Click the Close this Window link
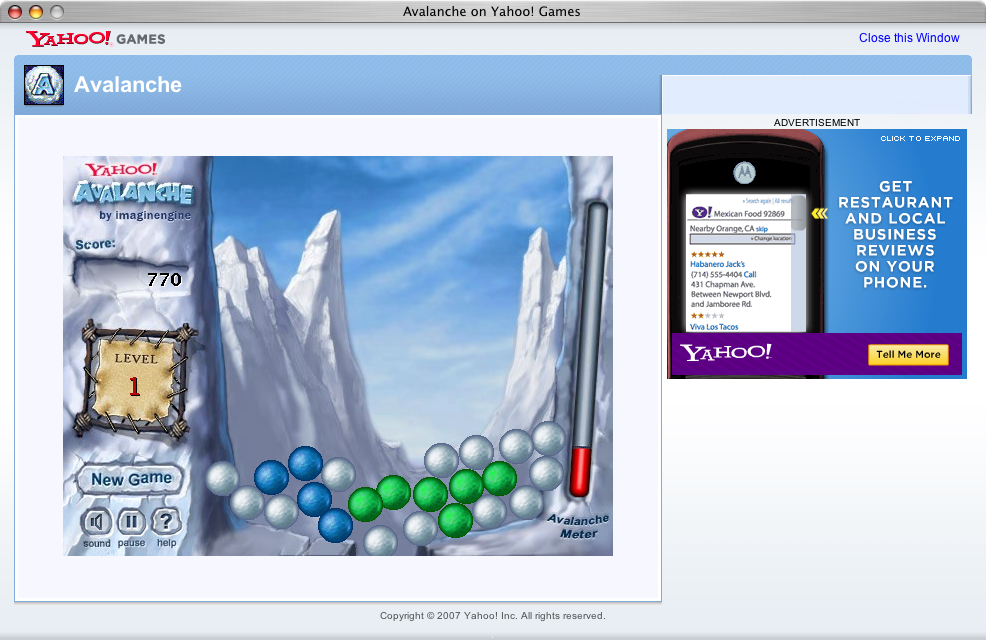986x640 pixels. [x=909, y=38]
